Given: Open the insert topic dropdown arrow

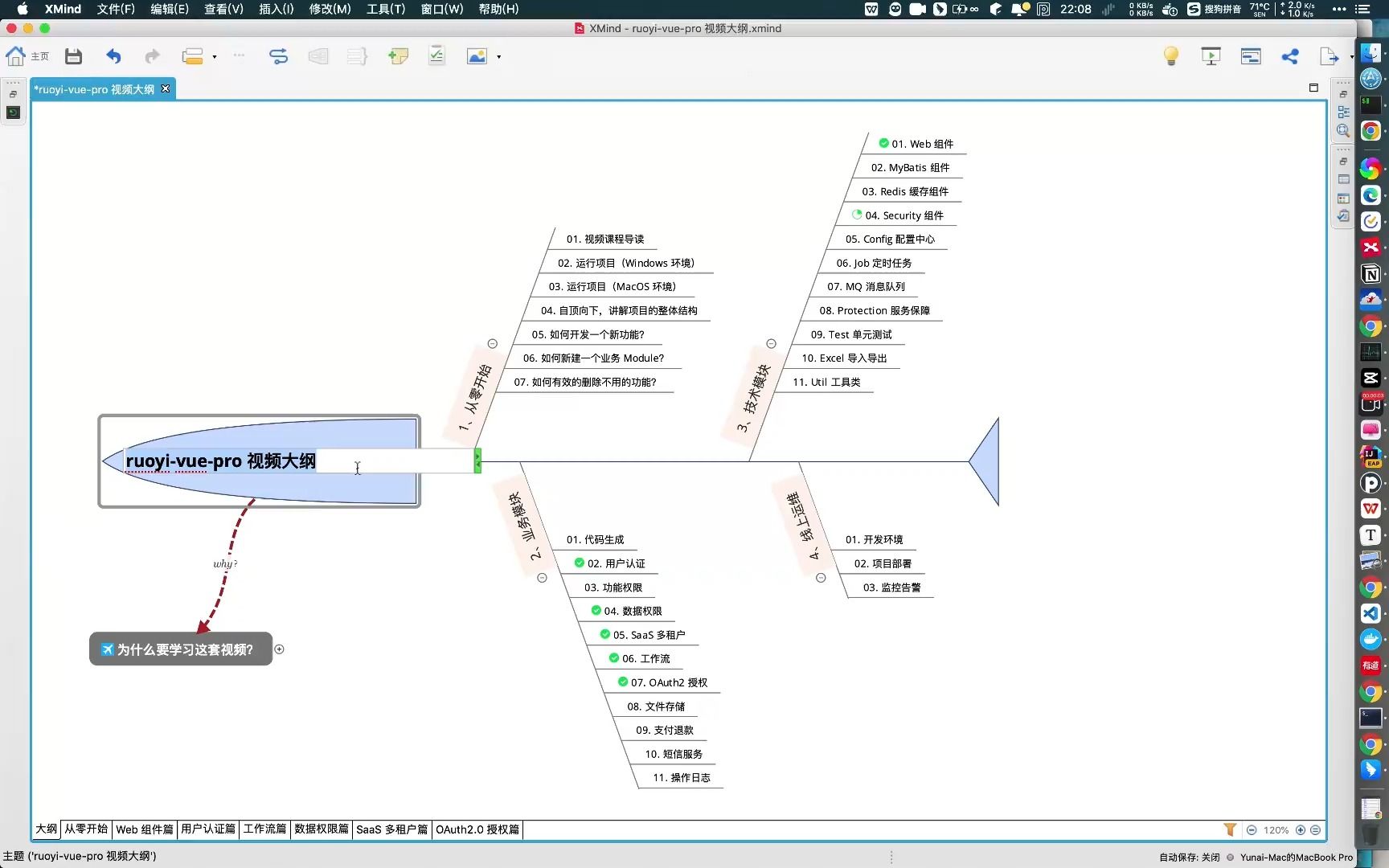Looking at the screenshot, I should (215, 57).
